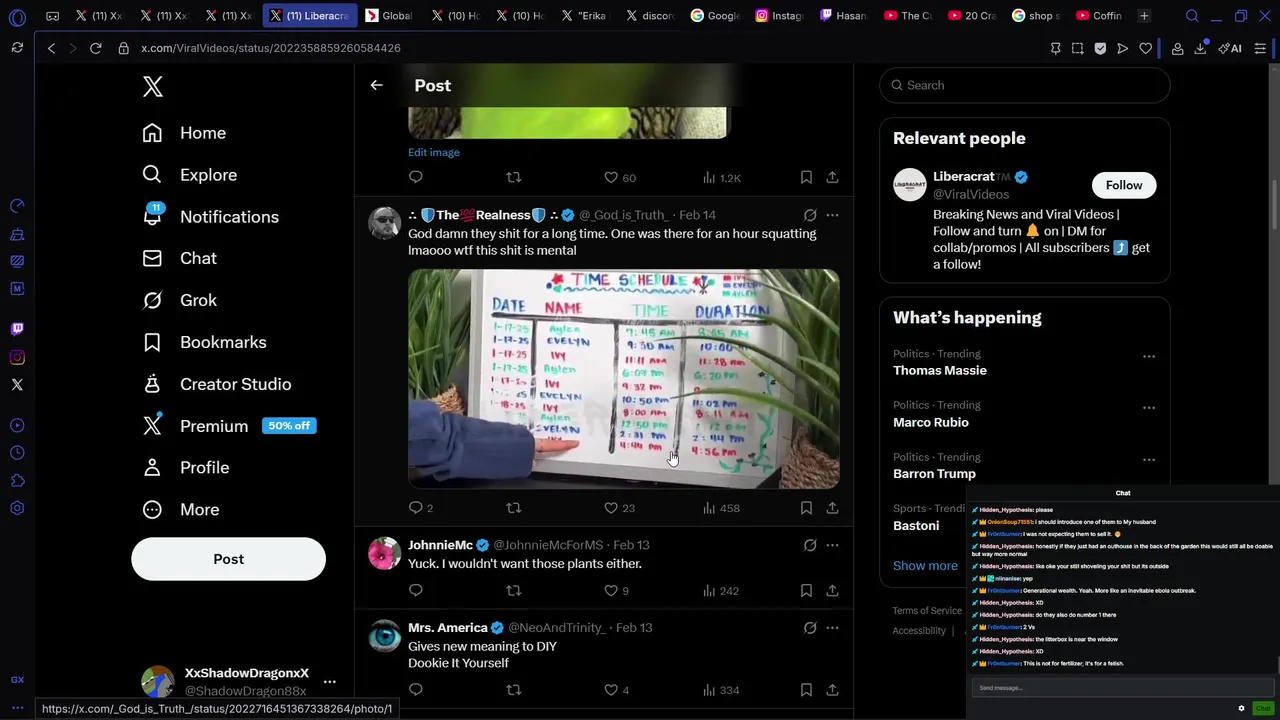Open The Realness profile avatar
Screen dimensions: 1280x720
(x=384, y=223)
